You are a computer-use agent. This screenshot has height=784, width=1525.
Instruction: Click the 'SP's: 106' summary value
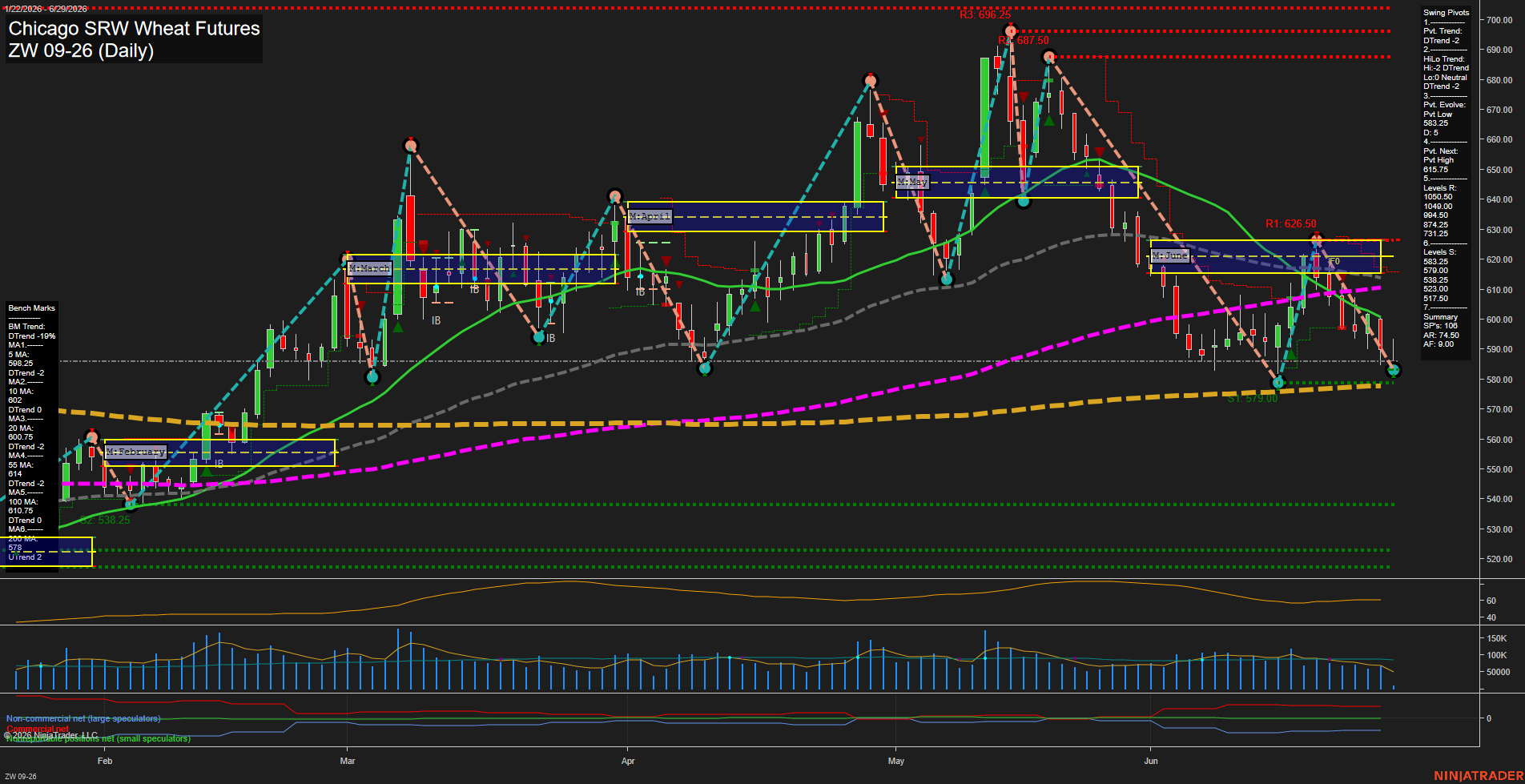(1440, 326)
